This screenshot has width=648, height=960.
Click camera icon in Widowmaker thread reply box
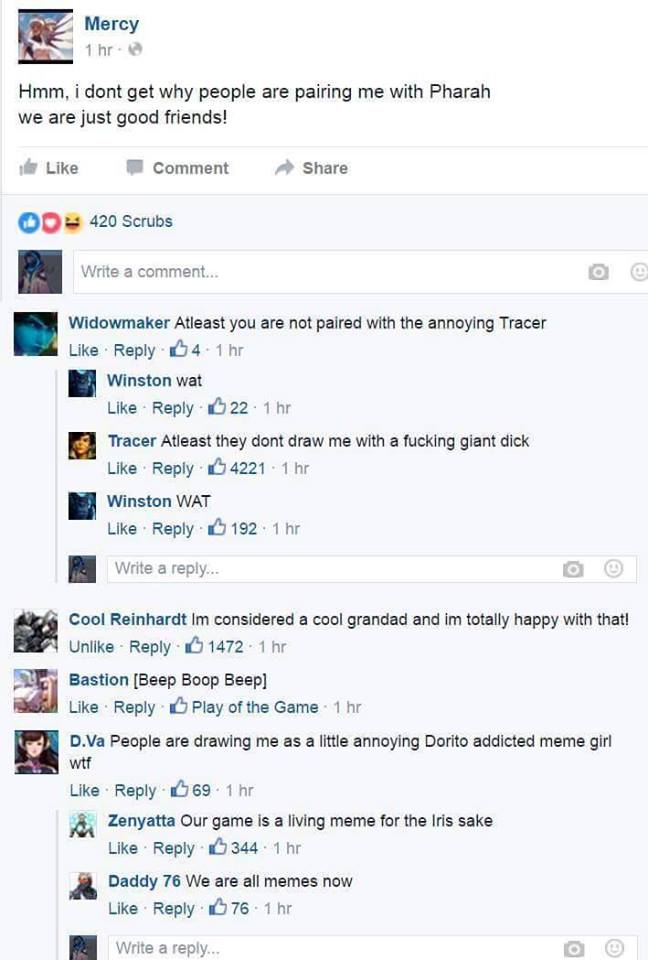tap(573, 569)
